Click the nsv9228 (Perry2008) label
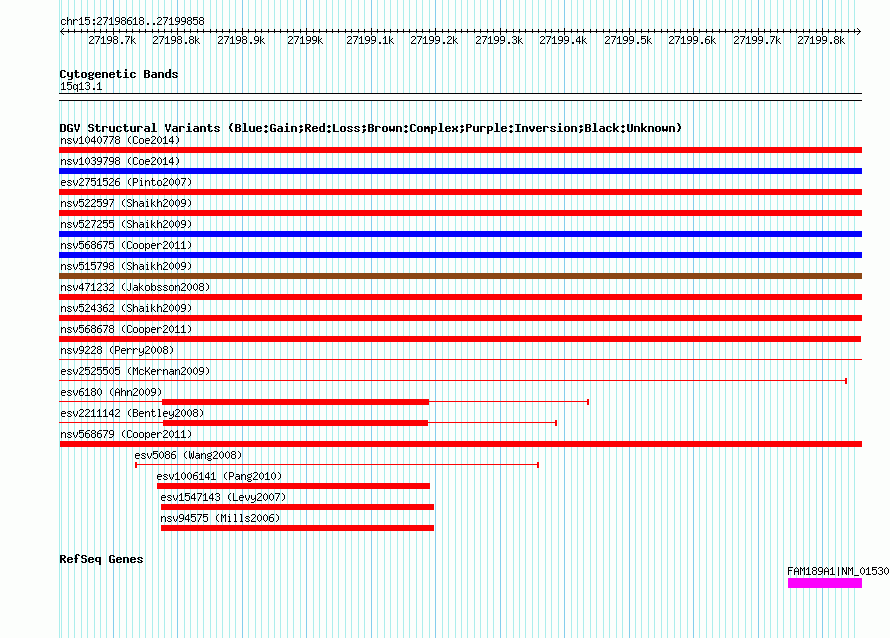This screenshot has width=890, height=638. pyautogui.click(x=117, y=350)
